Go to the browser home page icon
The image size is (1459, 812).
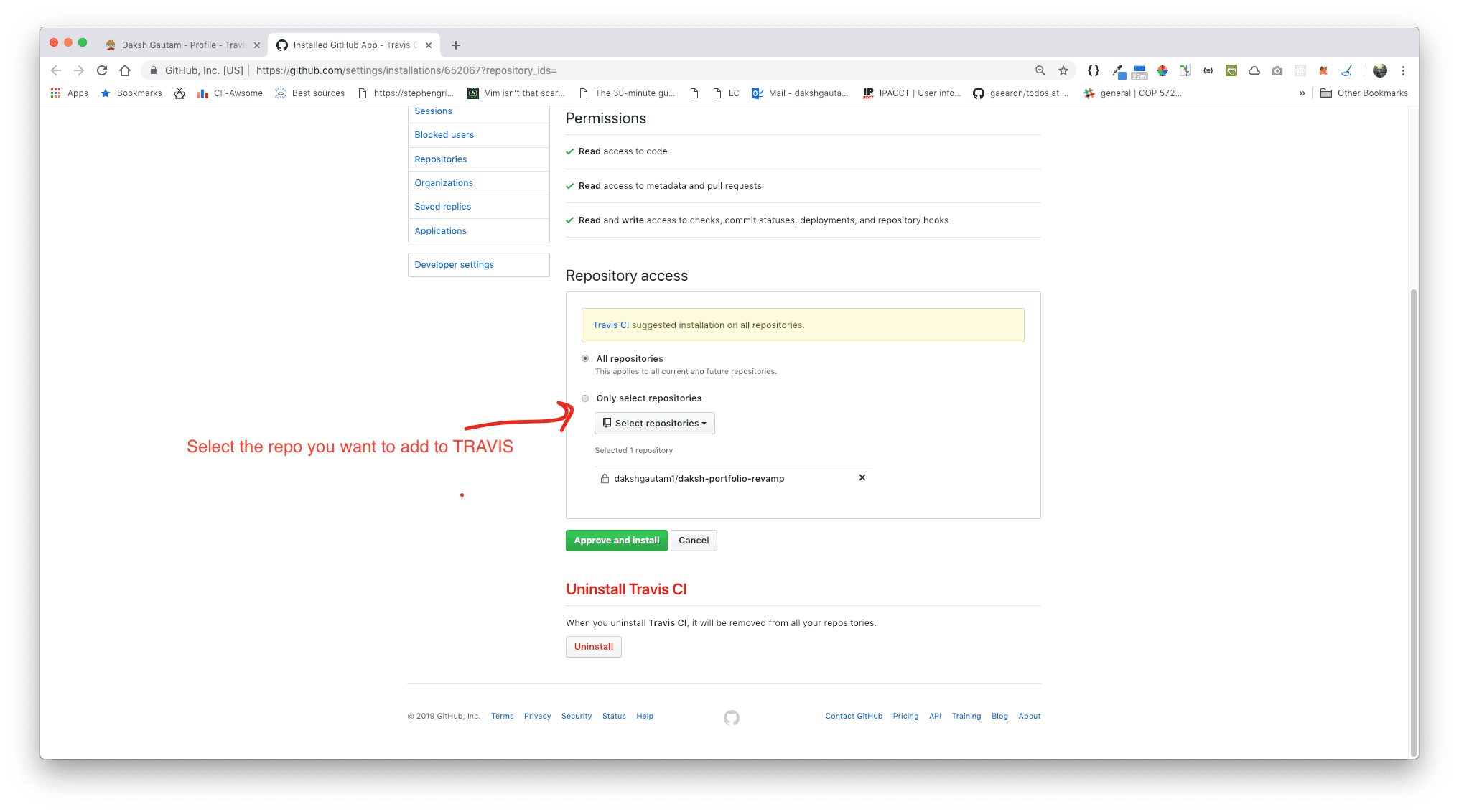[x=125, y=70]
